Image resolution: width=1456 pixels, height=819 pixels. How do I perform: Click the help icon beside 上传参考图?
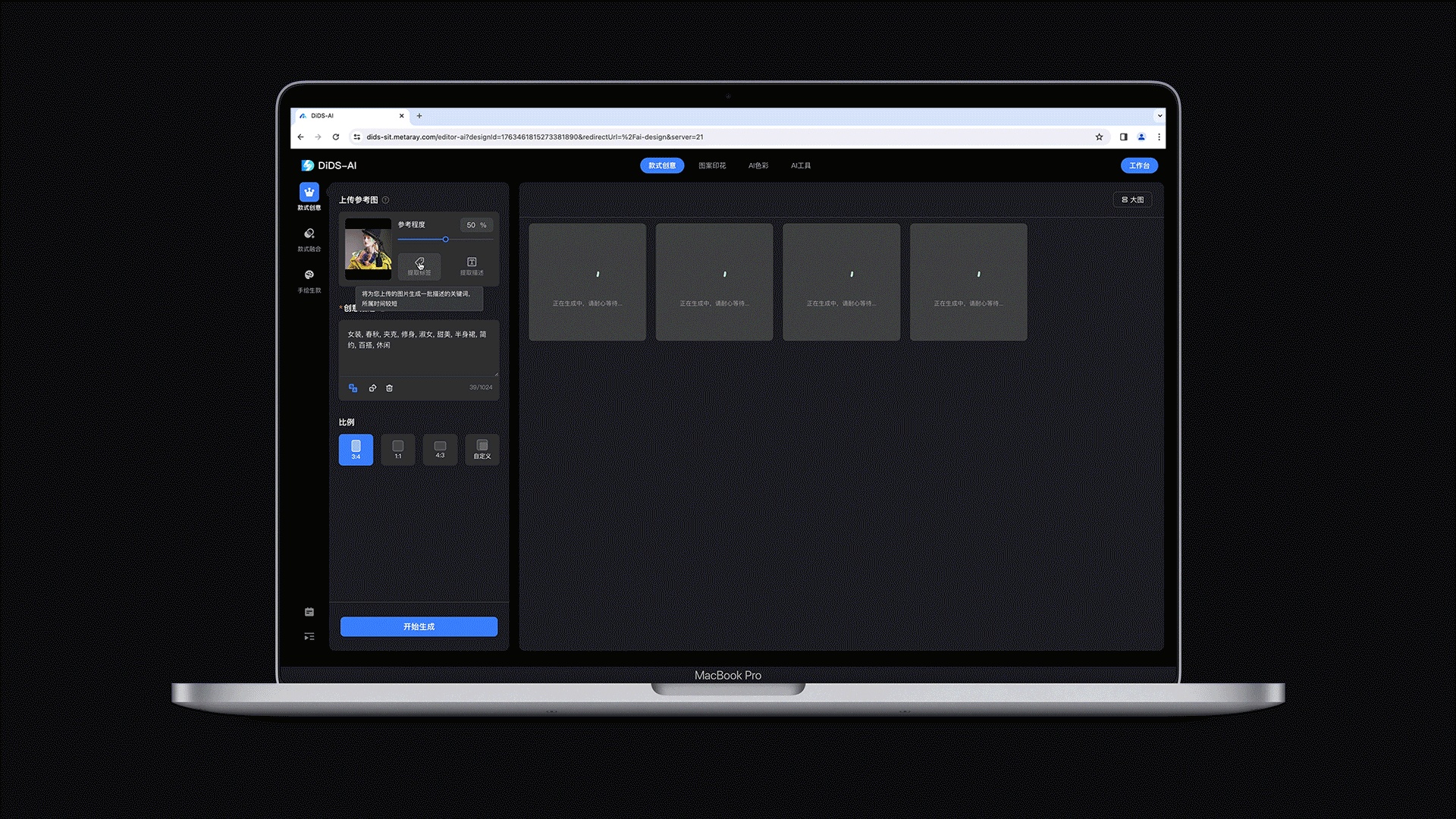[x=385, y=200]
